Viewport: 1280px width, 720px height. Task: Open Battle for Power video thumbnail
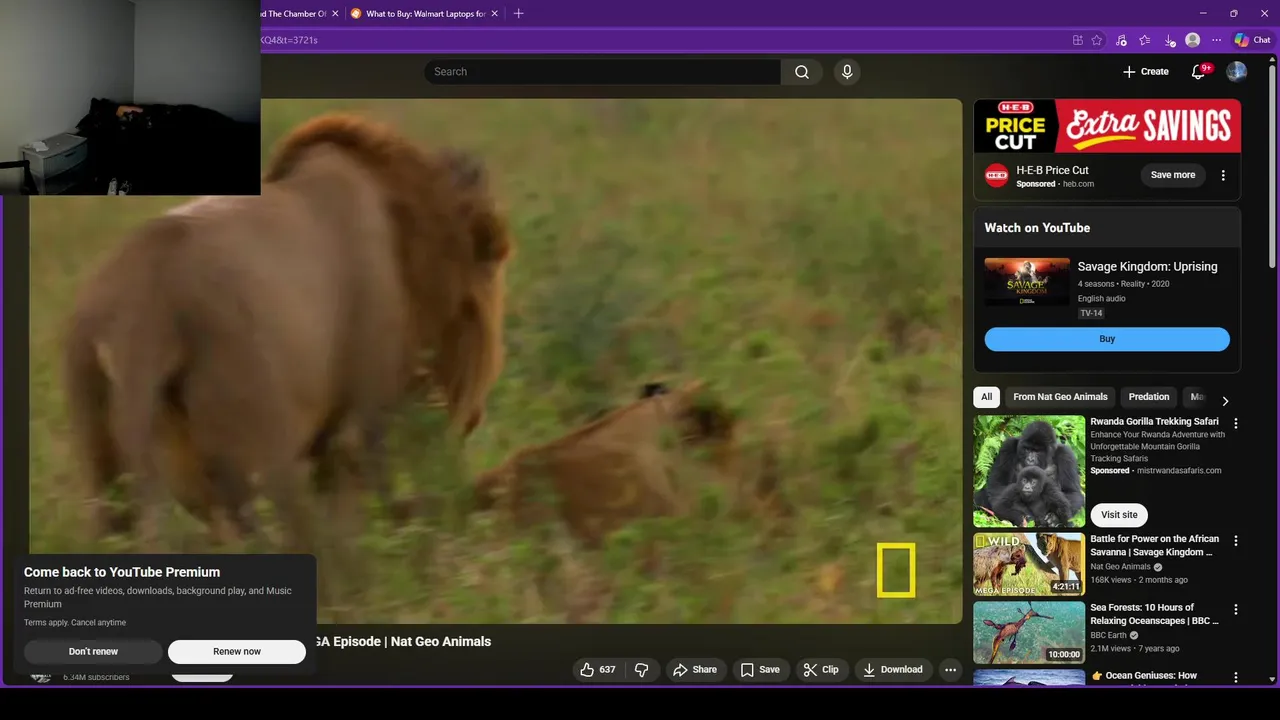1029,564
